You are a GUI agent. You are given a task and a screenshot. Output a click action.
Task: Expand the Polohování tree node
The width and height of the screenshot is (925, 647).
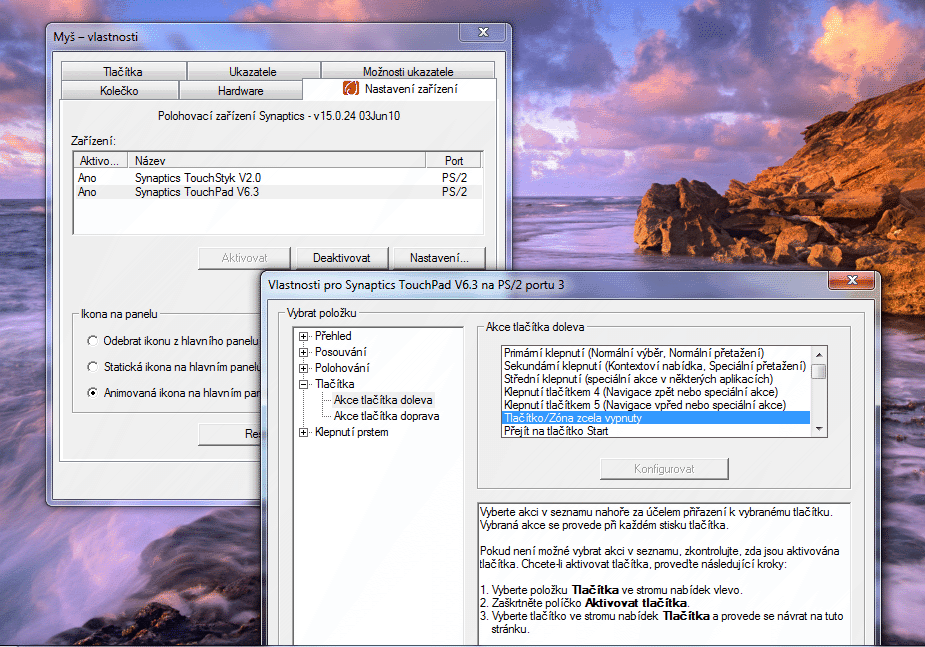coord(303,368)
